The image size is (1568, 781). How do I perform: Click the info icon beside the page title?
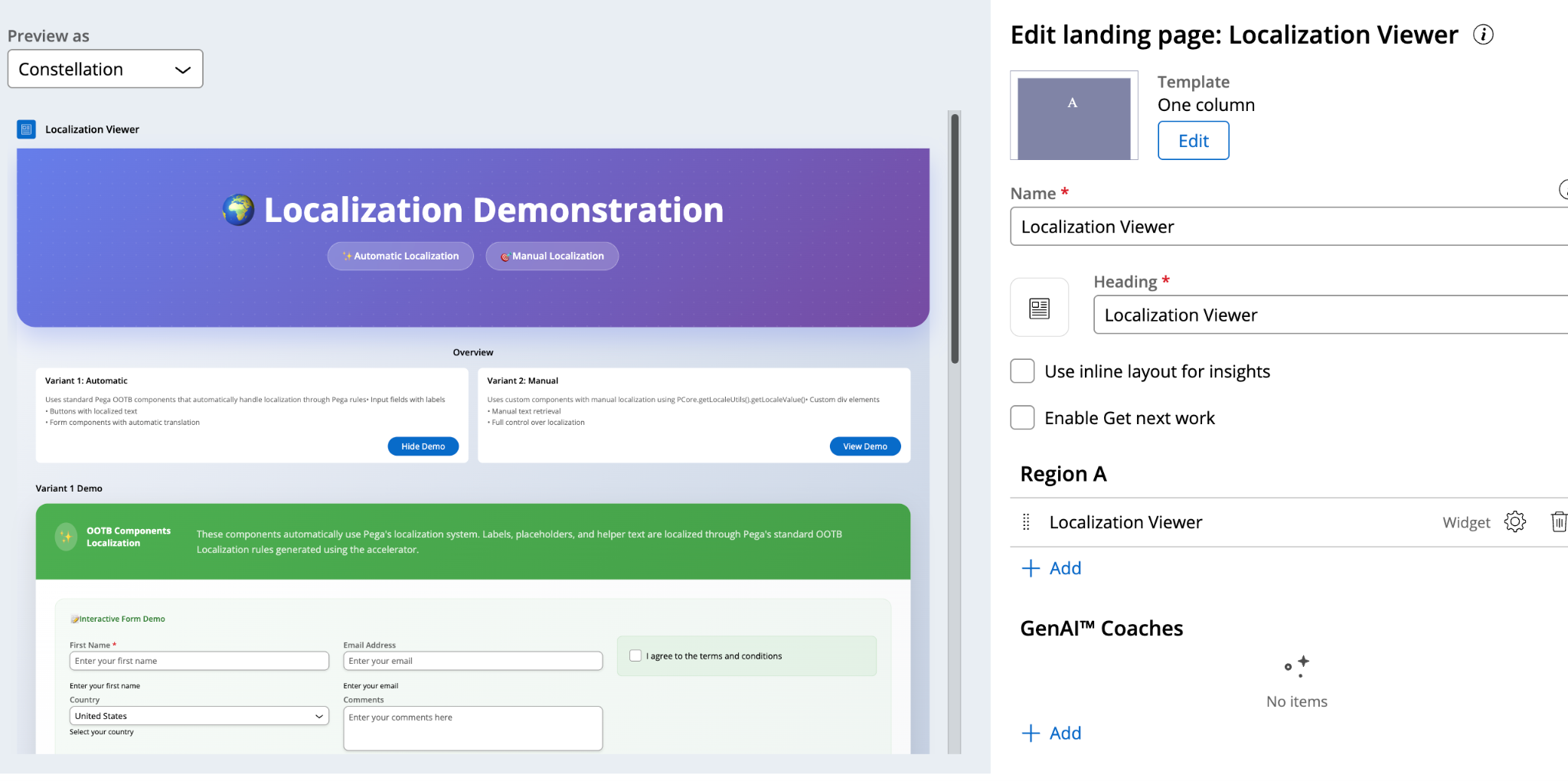[1483, 34]
